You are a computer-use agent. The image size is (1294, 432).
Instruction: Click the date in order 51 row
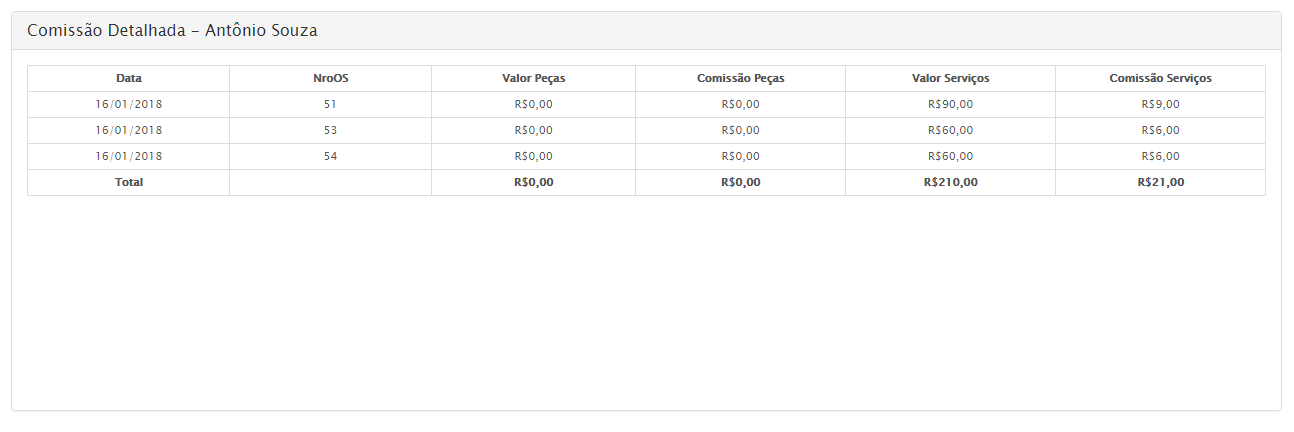click(128, 104)
